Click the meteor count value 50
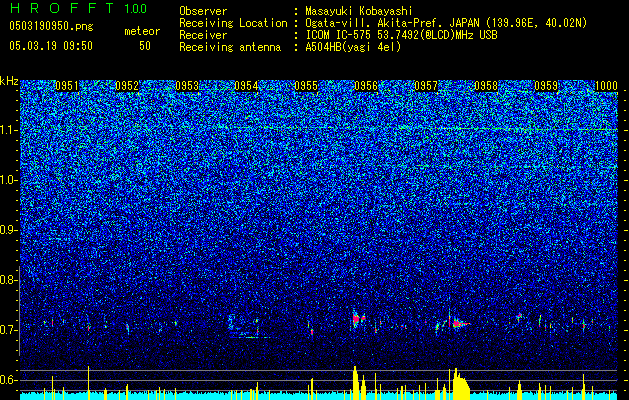The height and width of the screenshot is (400, 629). (x=145, y=46)
